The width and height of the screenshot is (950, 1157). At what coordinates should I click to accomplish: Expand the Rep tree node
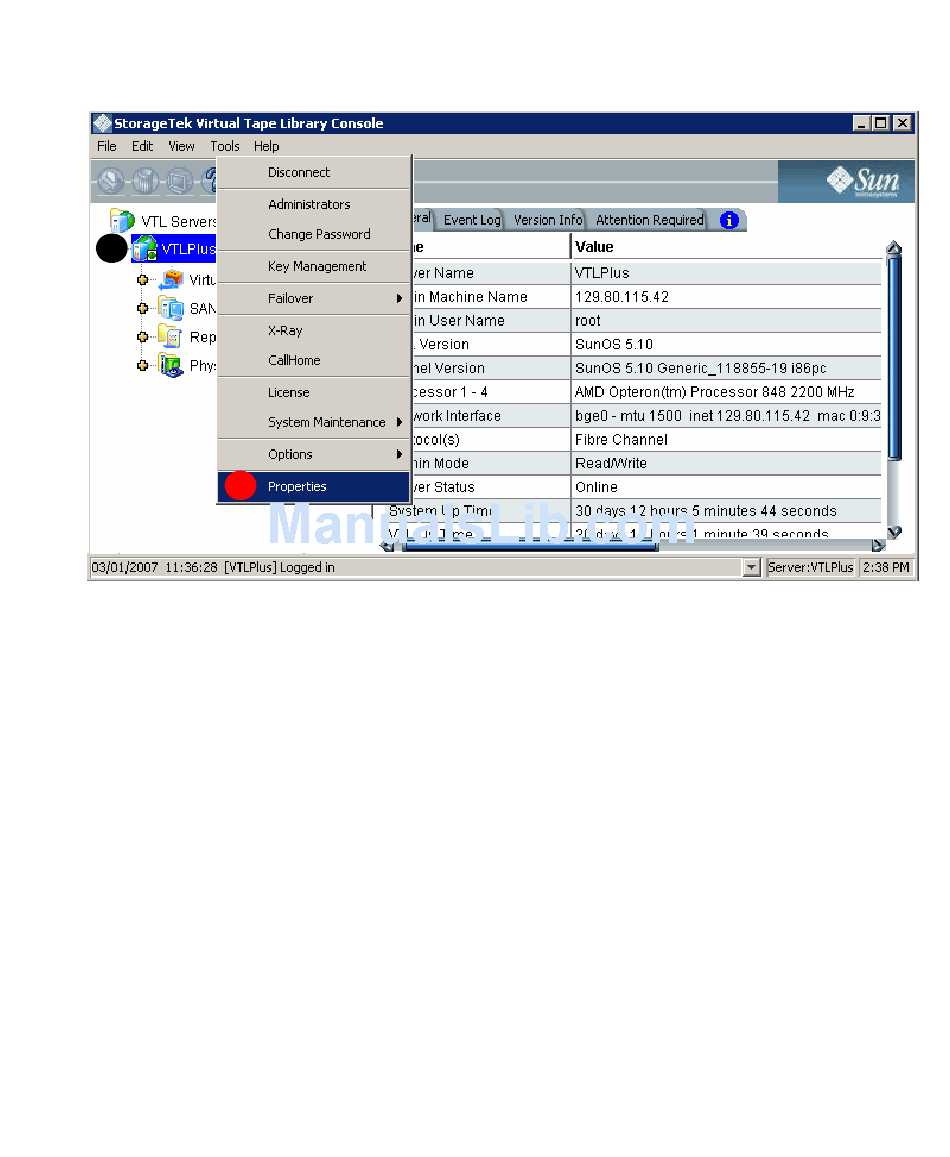pyautogui.click(x=142, y=336)
